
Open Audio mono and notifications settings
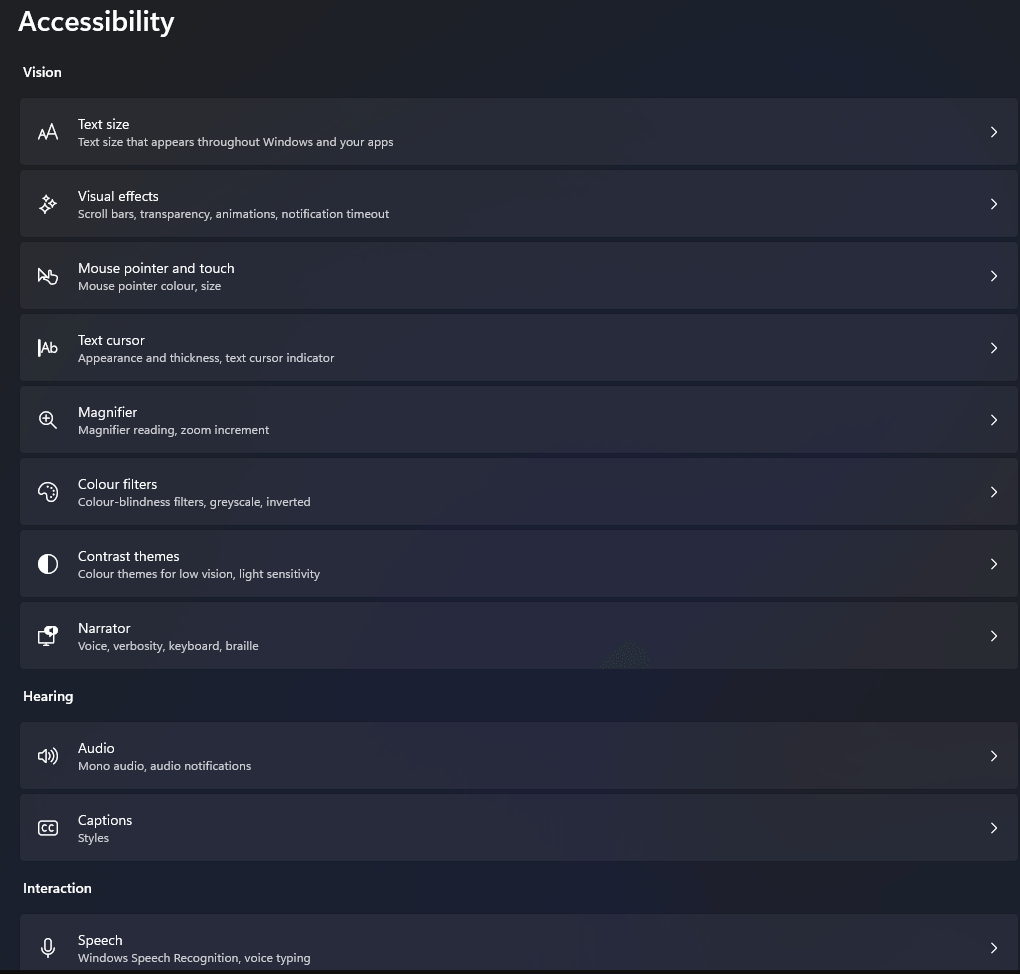pyautogui.click(x=518, y=756)
